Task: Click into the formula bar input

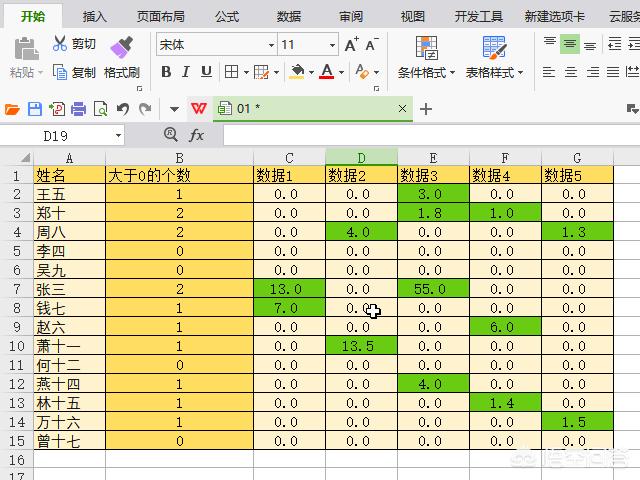Action: (x=431, y=135)
